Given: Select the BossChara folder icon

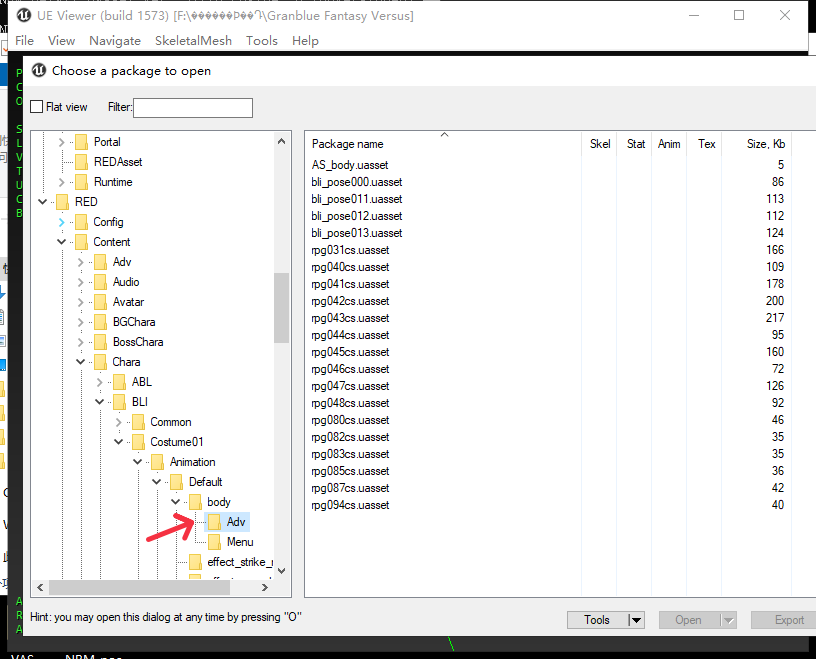Looking at the screenshot, I should pos(100,342).
